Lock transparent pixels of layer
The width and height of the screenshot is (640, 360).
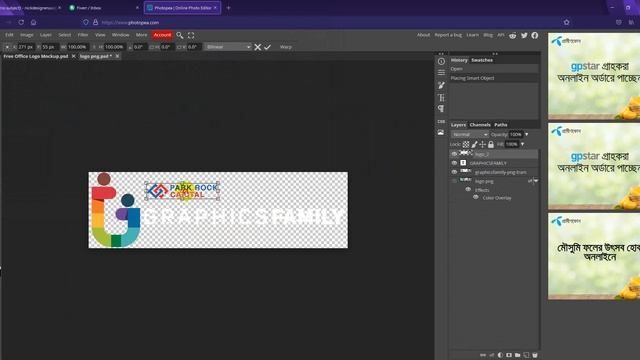pyautogui.click(x=466, y=144)
